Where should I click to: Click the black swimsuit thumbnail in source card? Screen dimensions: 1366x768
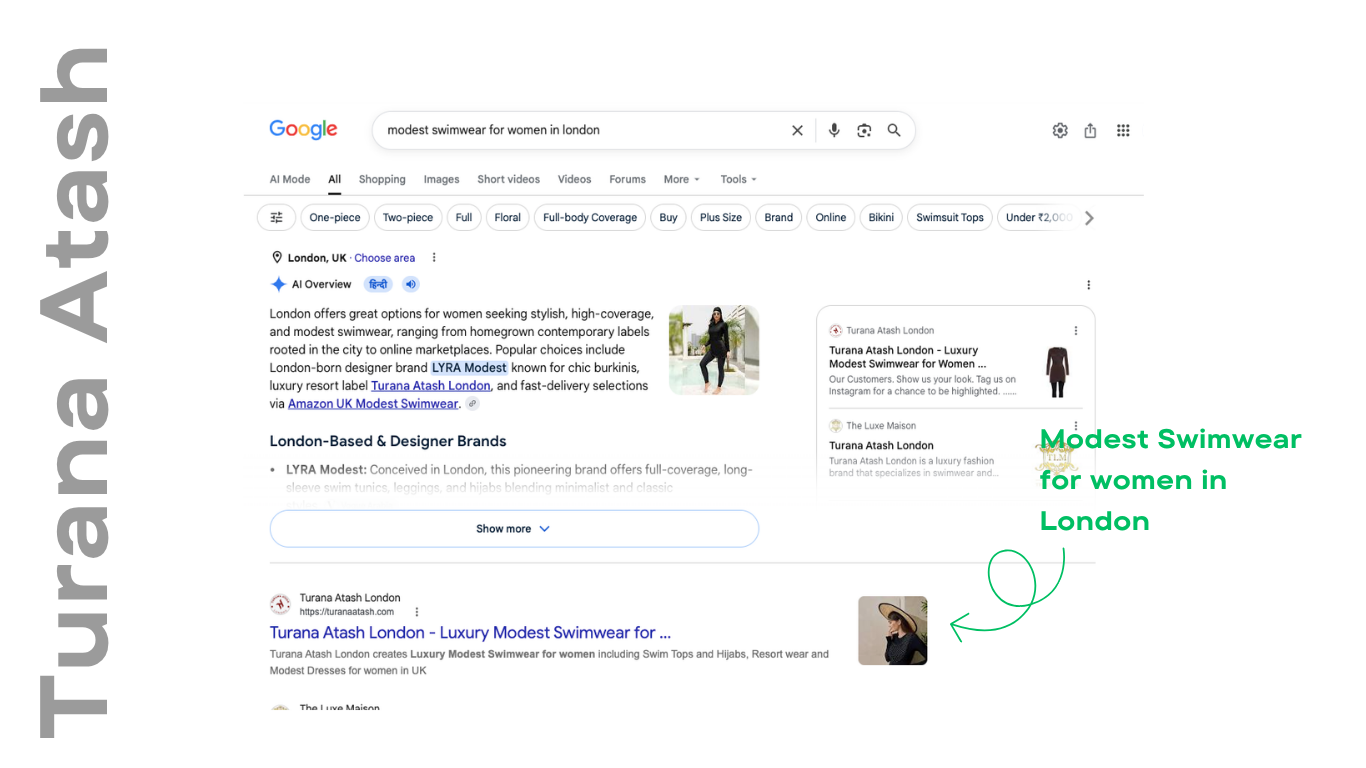pyautogui.click(x=1057, y=372)
